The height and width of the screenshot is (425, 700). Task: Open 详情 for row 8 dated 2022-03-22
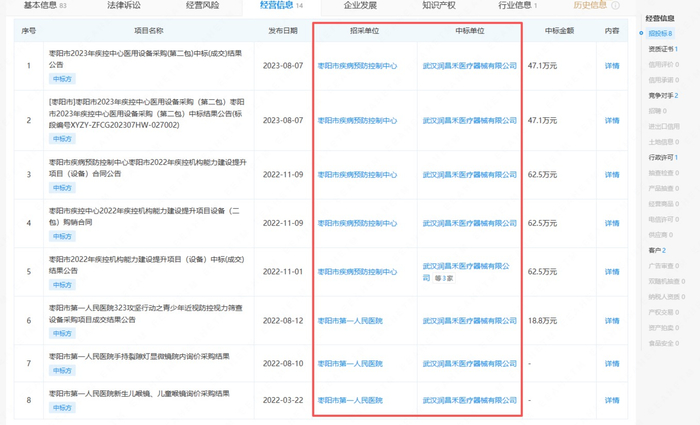[x=612, y=400]
